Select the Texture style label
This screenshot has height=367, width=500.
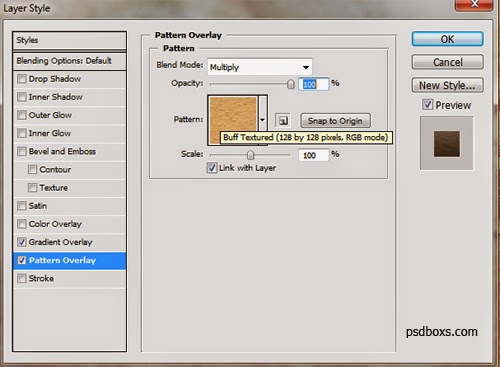53,188
